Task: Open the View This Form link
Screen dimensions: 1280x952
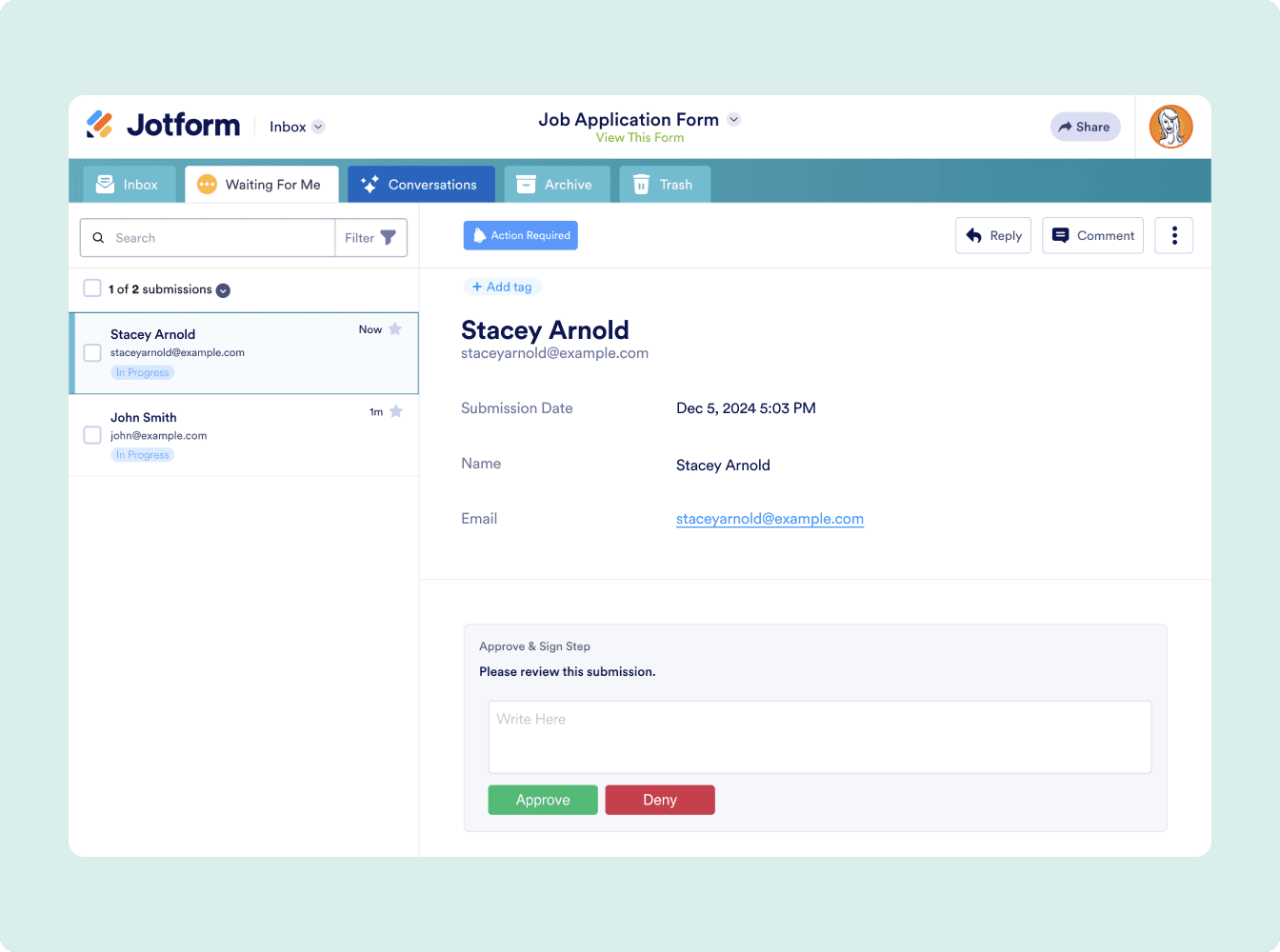Action: coord(639,138)
